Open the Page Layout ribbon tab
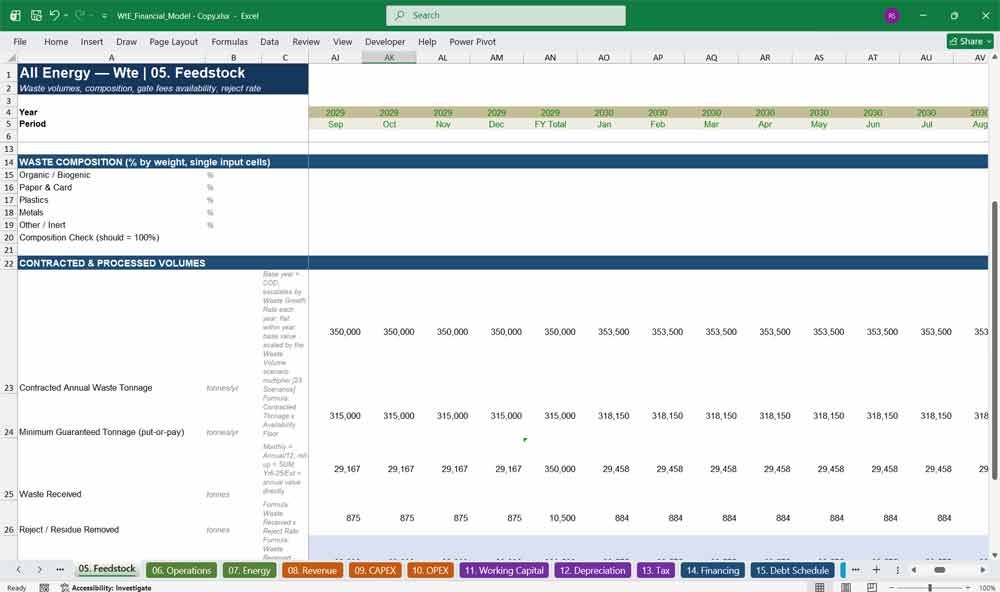 pyautogui.click(x=173, y=41)
